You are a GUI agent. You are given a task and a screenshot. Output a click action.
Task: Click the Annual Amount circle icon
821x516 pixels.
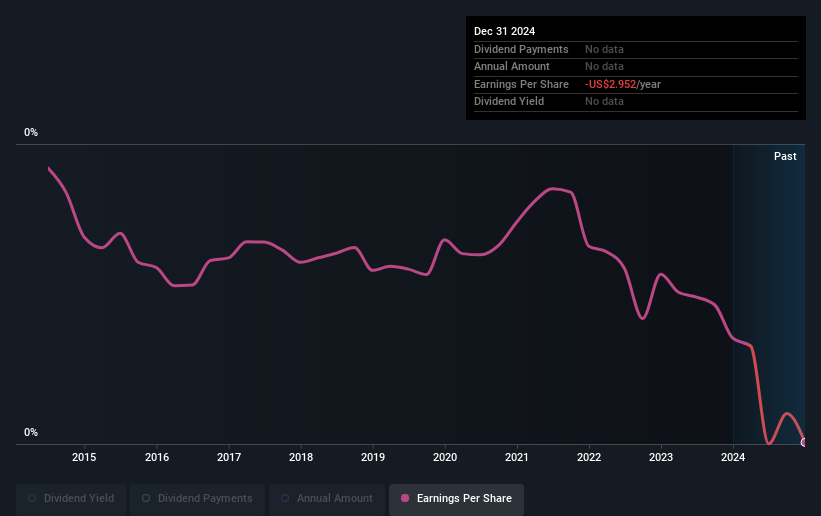285,498
